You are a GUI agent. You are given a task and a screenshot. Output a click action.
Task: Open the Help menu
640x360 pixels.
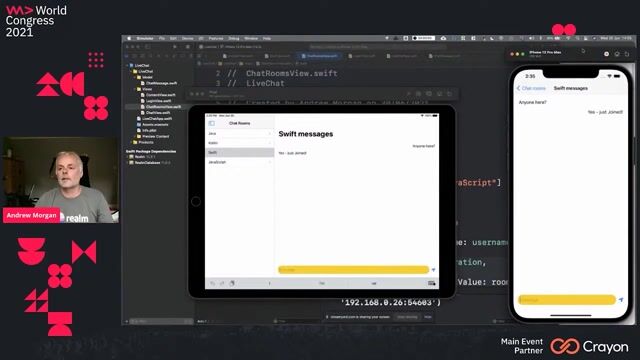(267, 38)
